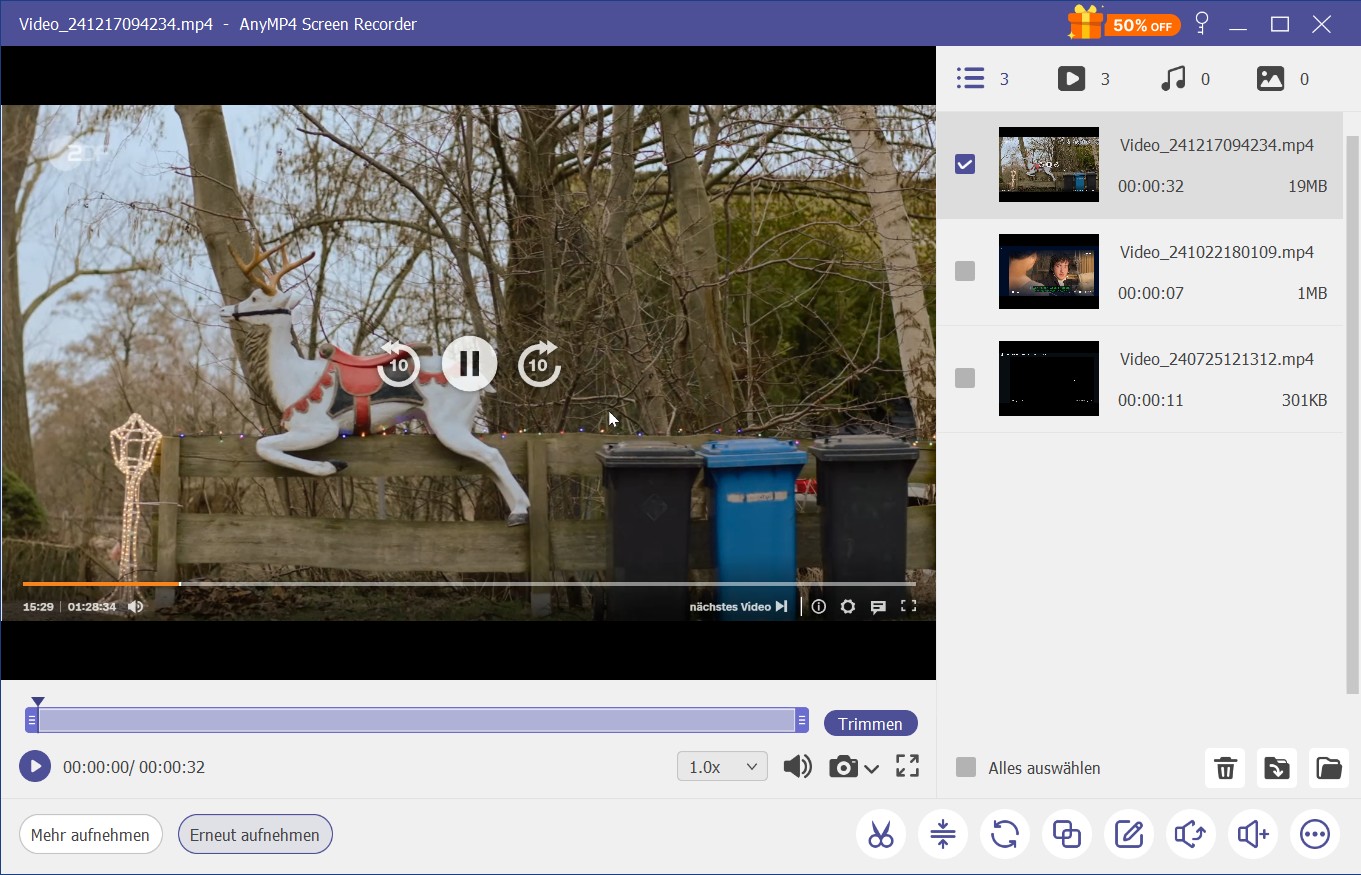Image resolution: width=1361 pixels, height=875 pixels.
Task: Click the pause overlay button in video
Action: 470,363
